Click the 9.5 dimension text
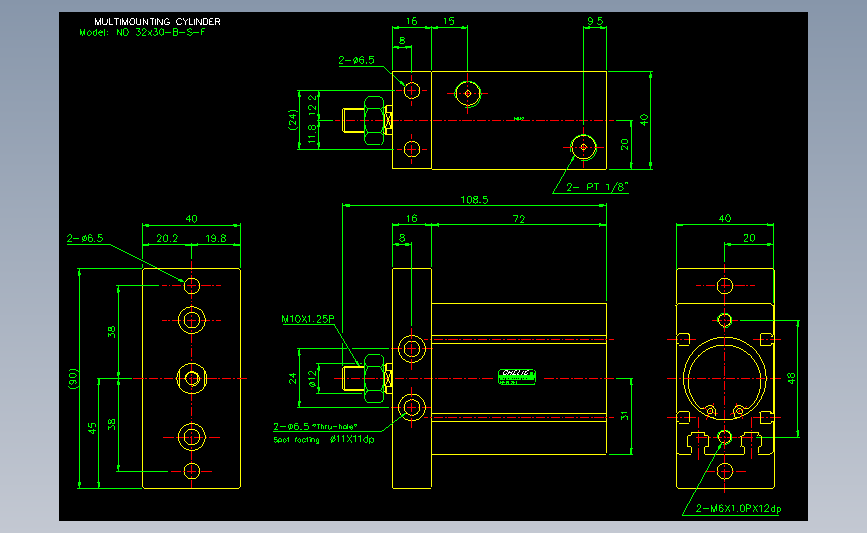This screenshot has height=533, width=867. pos(595,21)
